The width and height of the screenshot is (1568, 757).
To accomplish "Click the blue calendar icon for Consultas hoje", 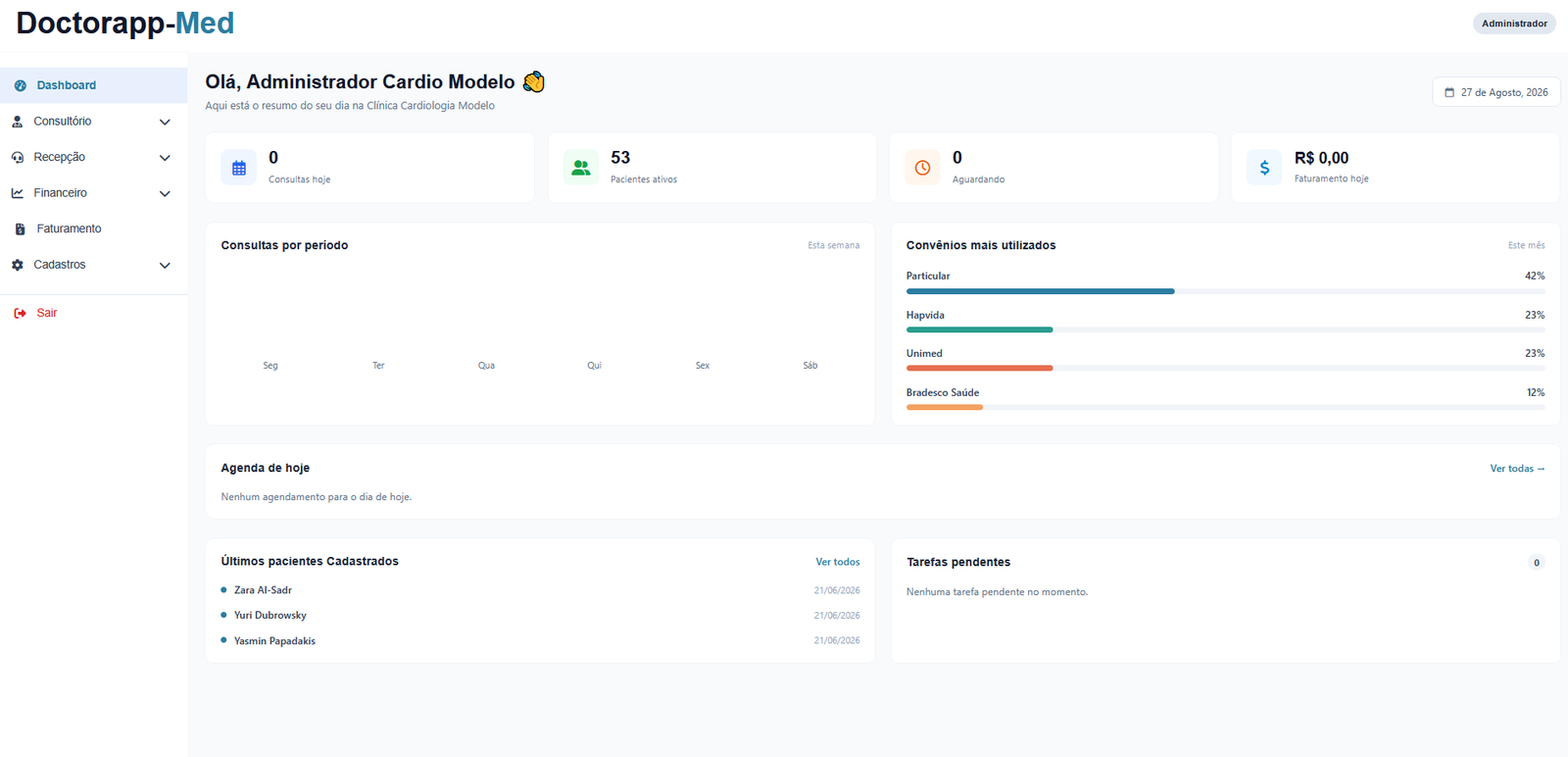I will (x=239, y=168).
